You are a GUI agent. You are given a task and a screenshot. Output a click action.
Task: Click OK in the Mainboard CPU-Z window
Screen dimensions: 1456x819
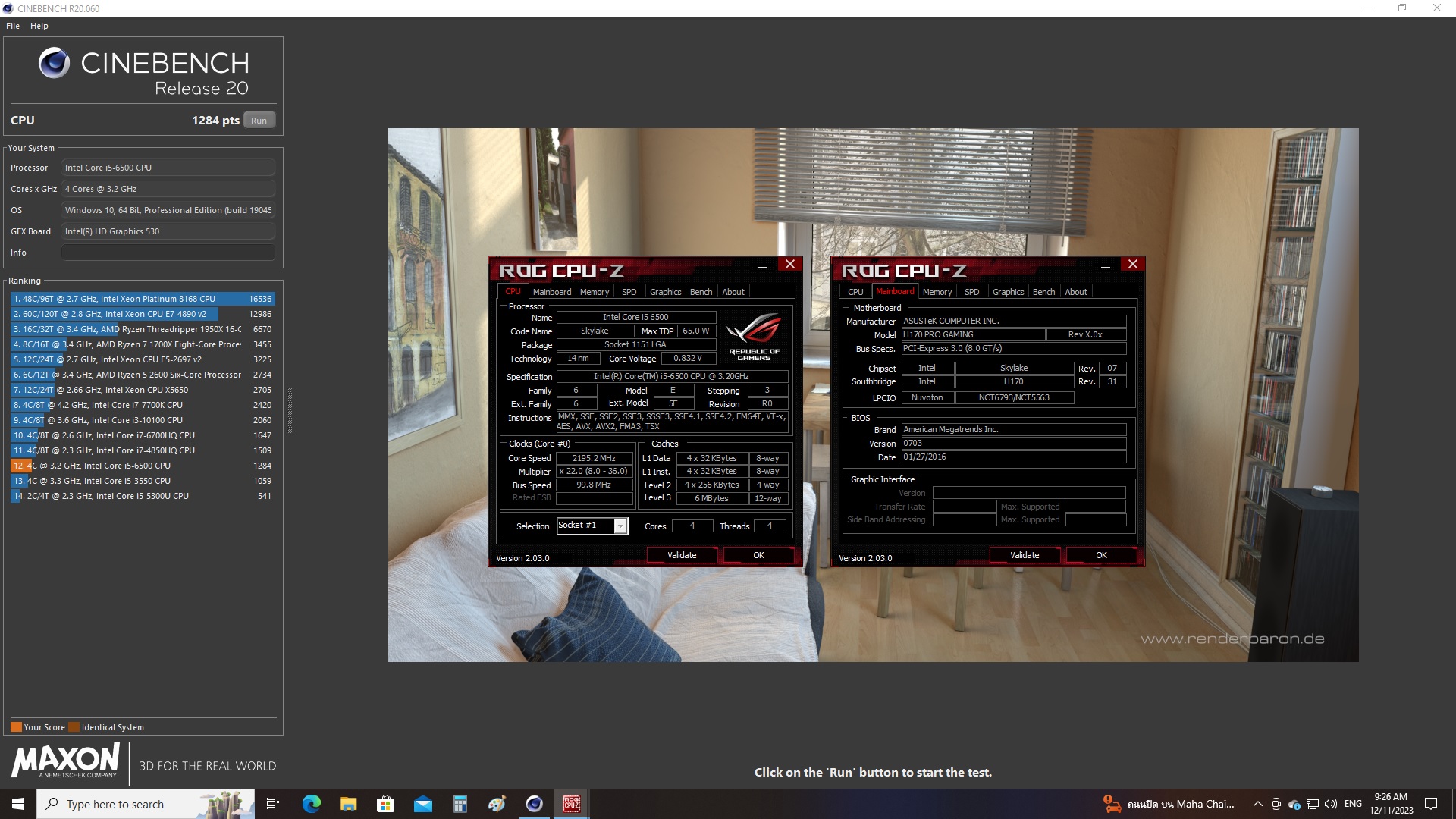[1101, 555]
